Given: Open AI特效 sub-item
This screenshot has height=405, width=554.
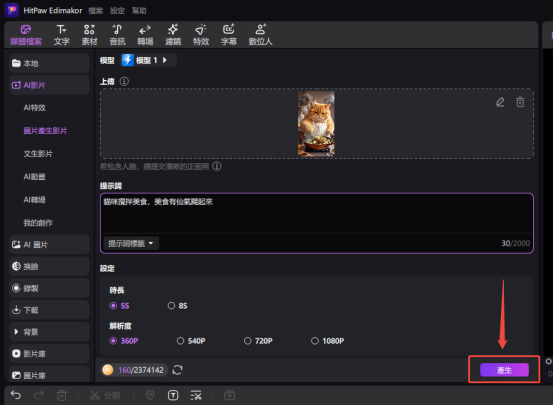Looking at the screenshot, I should [35, 108].
